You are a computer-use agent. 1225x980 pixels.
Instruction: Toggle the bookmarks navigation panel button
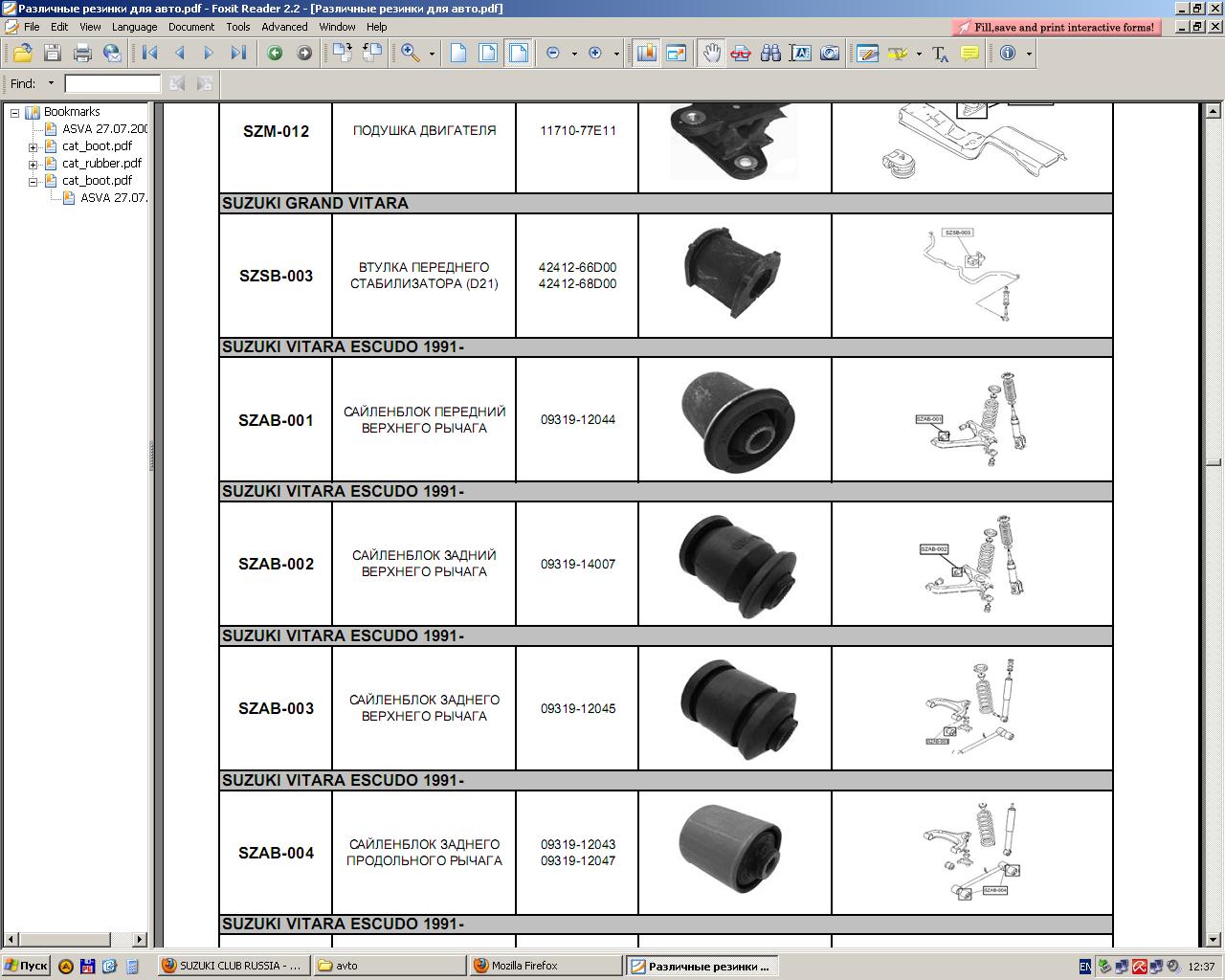tap(646, 54)
